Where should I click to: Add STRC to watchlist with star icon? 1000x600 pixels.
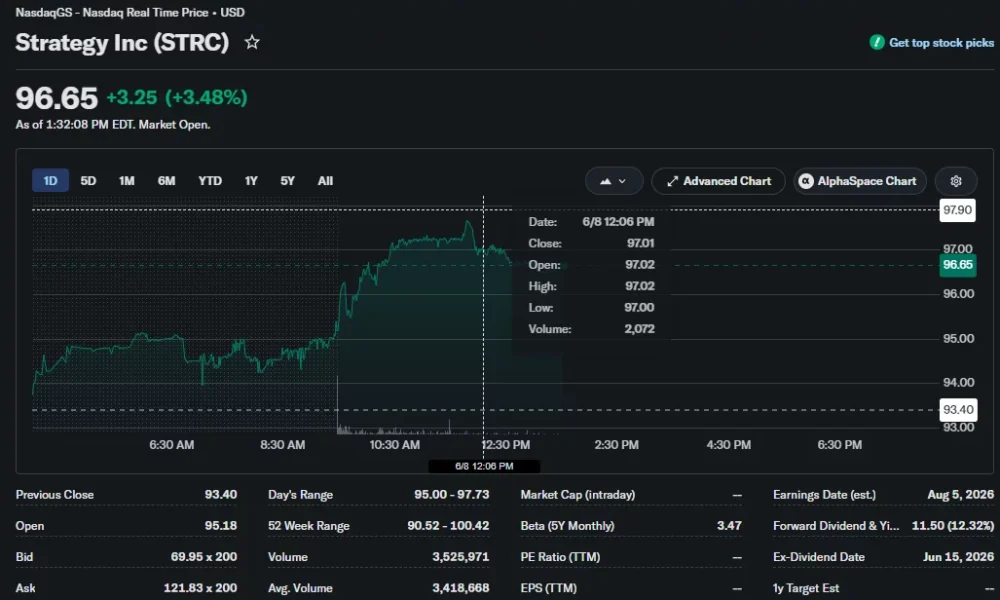tap(252, 43)
